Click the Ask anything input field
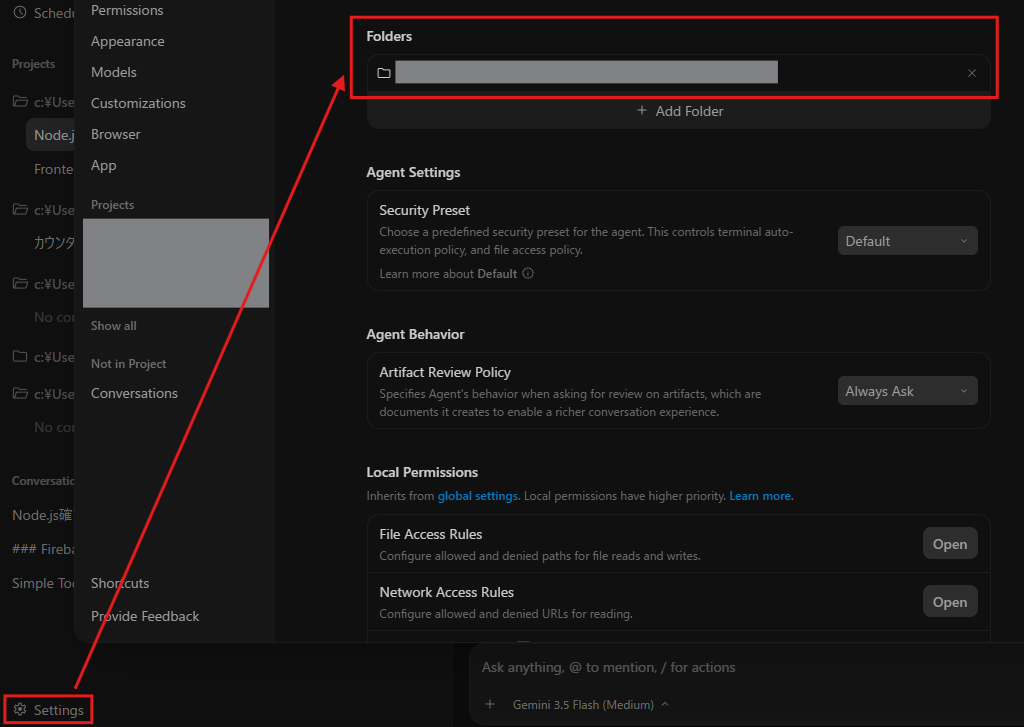 (x=608, y=667)
